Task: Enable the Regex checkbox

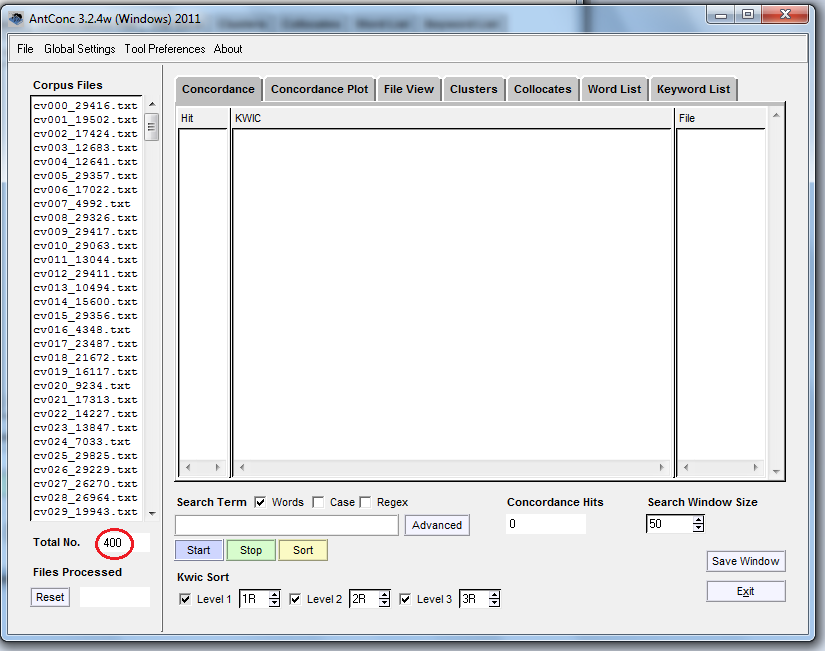Action: click(x=366, y=502)
